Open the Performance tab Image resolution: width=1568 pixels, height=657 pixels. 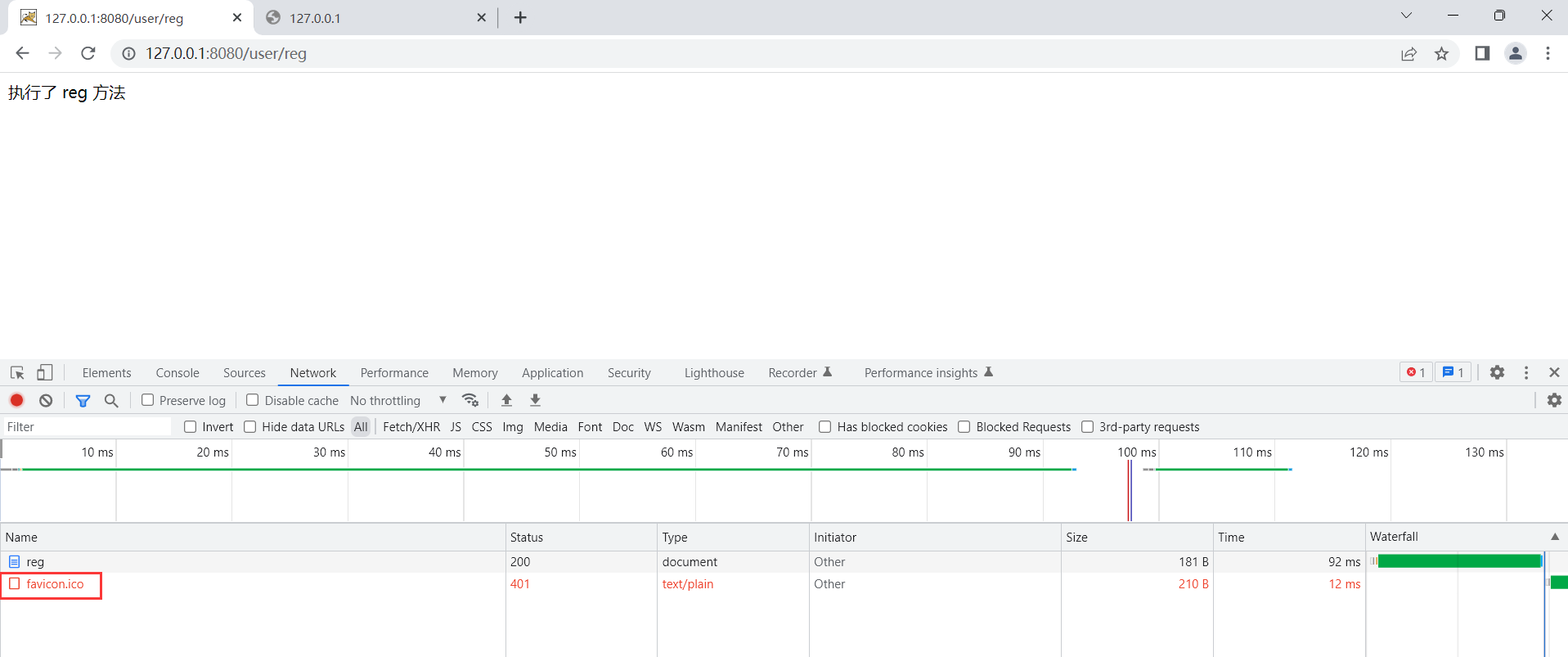point(394,373)
